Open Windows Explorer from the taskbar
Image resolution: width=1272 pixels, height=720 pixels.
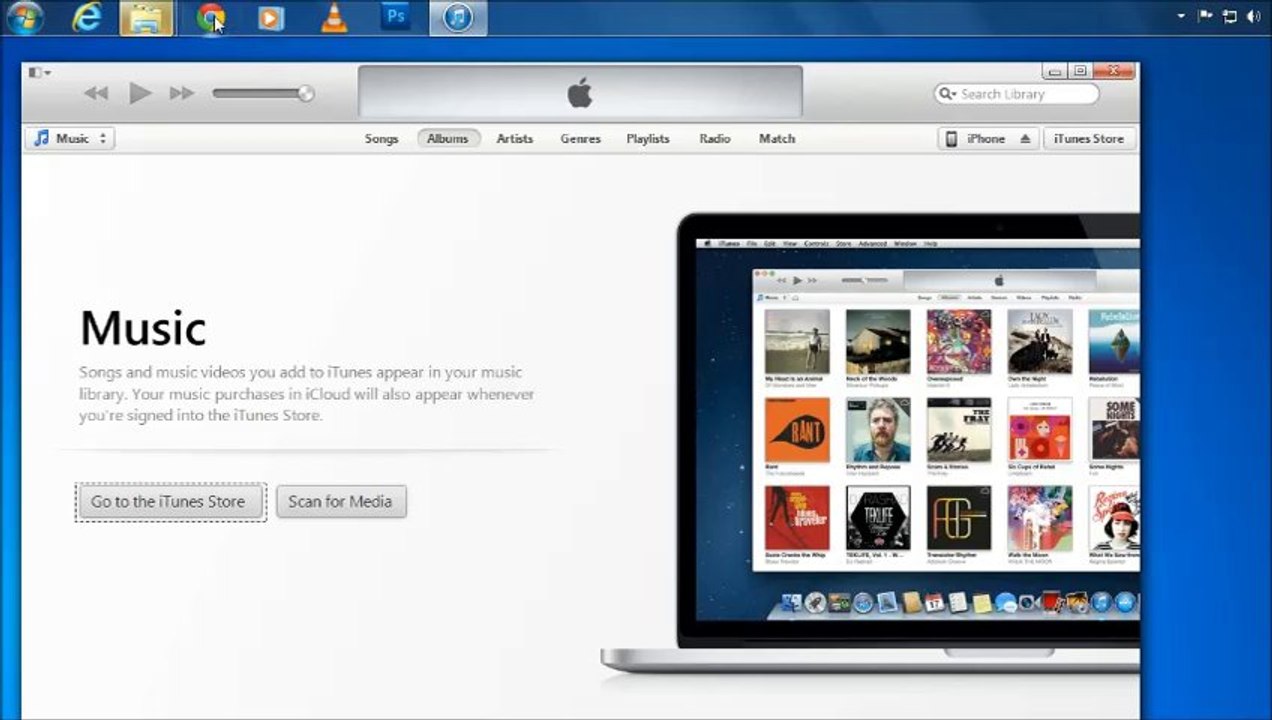coord(147,17)
